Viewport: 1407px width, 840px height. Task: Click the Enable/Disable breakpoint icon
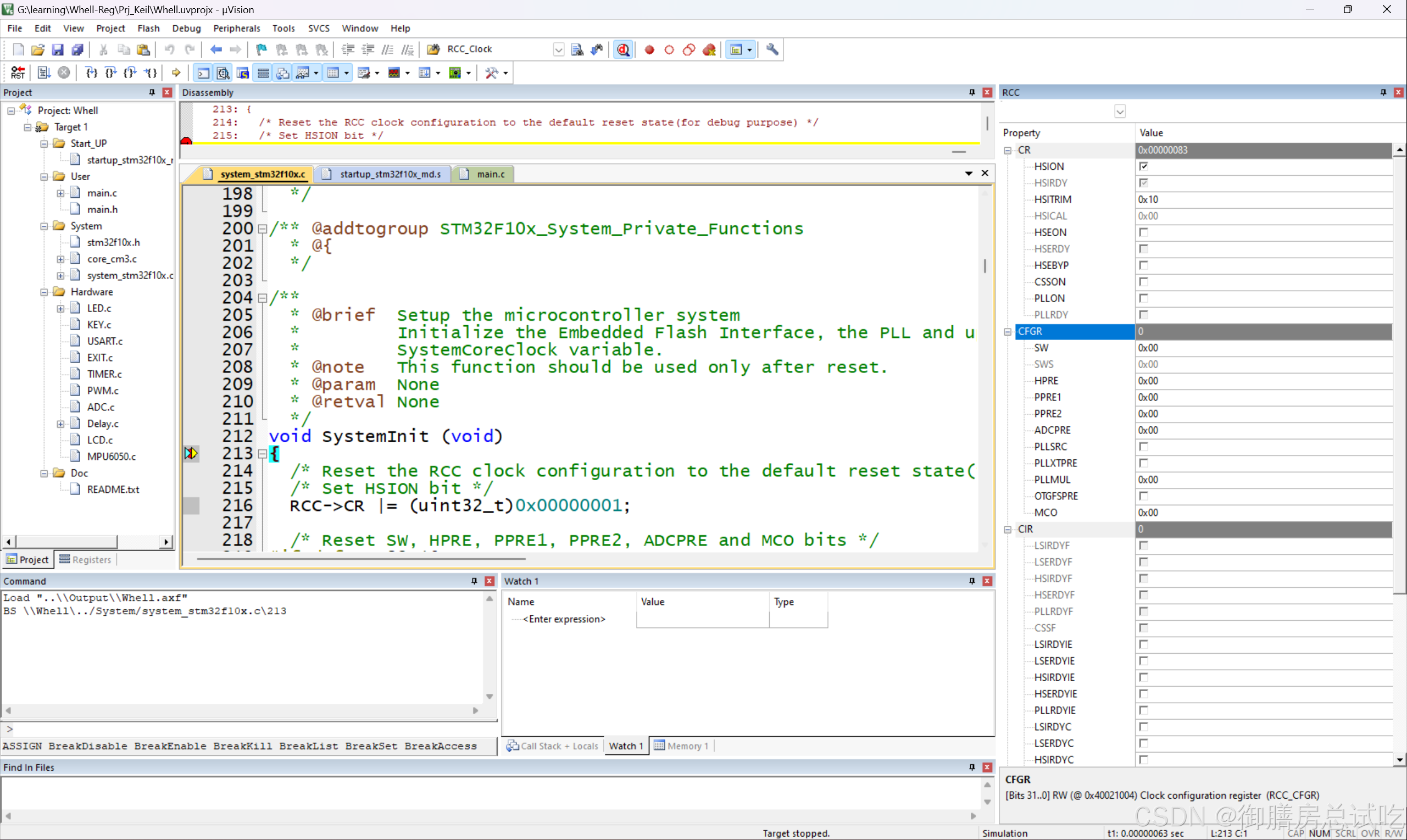669,49
